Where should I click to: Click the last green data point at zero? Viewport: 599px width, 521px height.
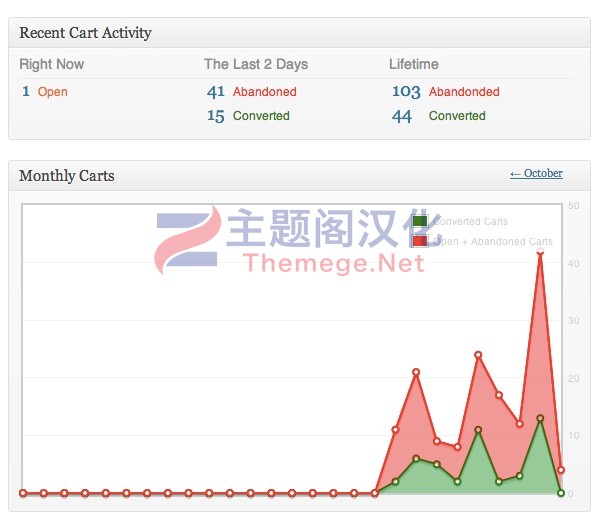click(561, 493)
